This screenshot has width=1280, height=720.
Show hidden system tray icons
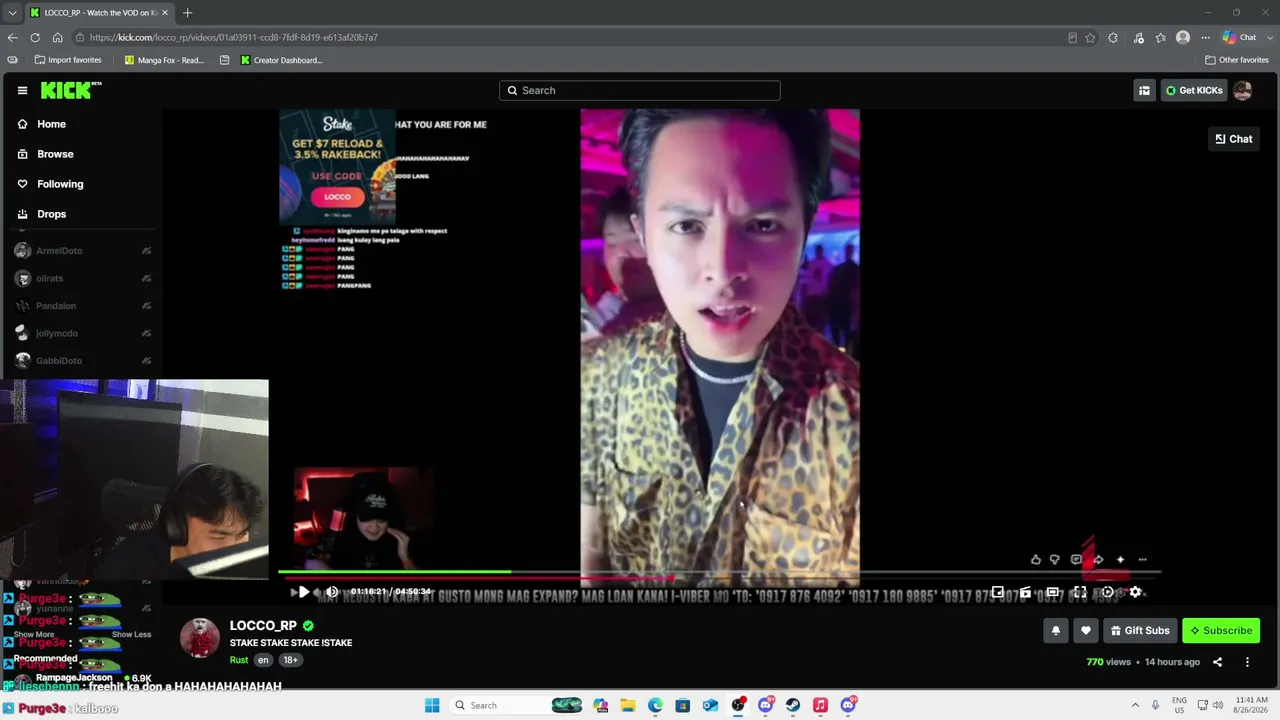click(x=1135, y=705)
